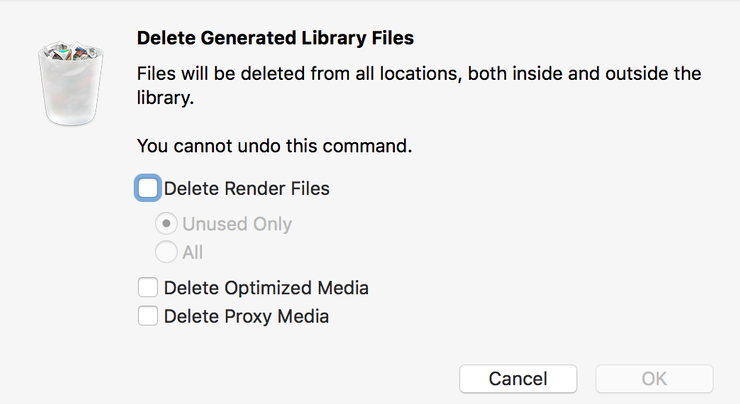This screenshot has height=404, width=740.
Task: Select the Unused Only radio button
Action: [166, 224]
